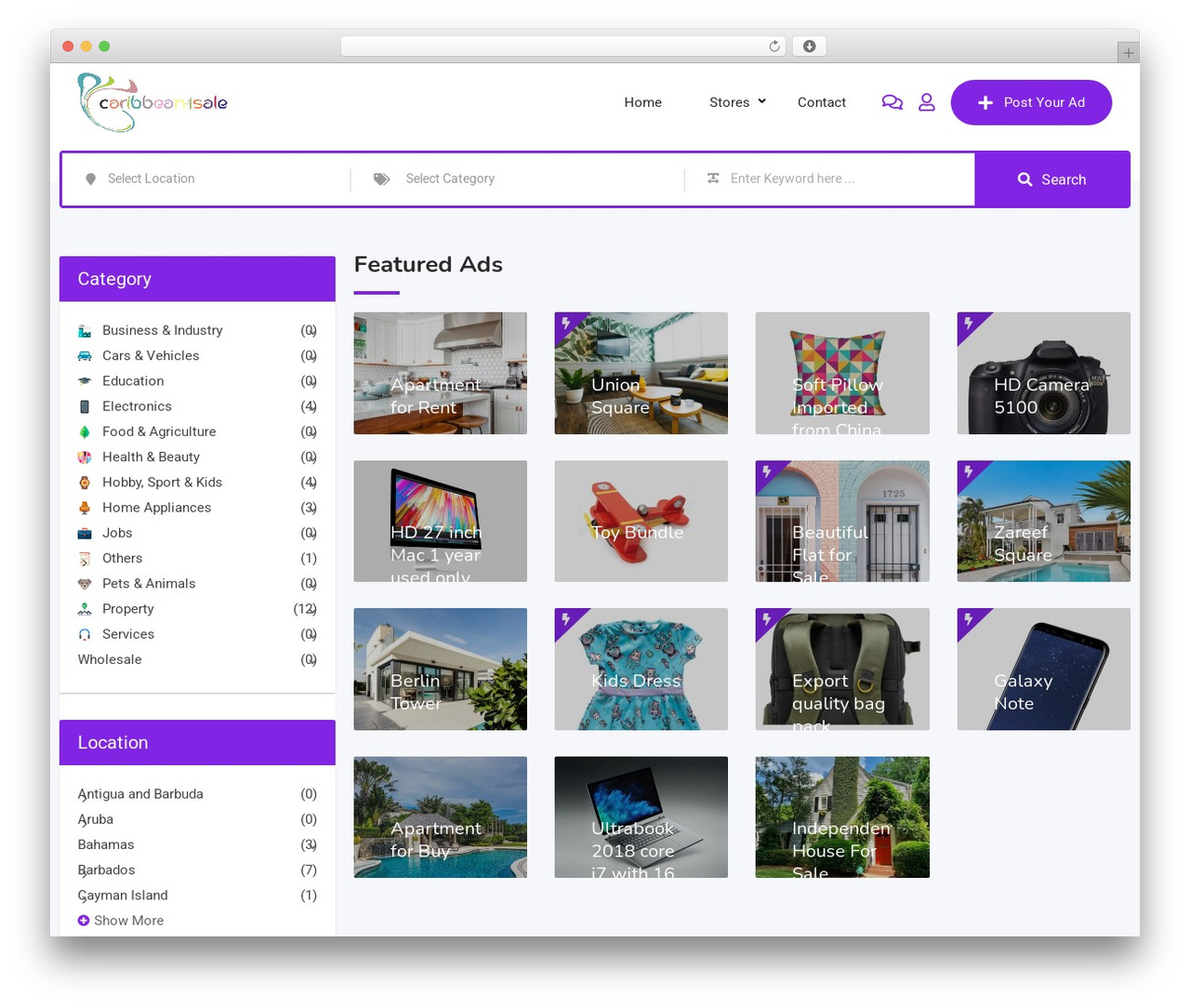Open the Soft Pillow imported ad
The image size is (1190, 1008).
pyautogui.click(x=842, y=373)
